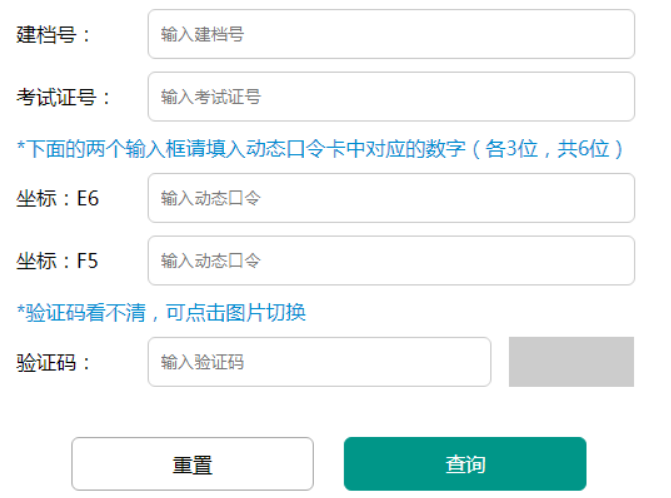Click the 输入验证码 placeholder text
The image size is (671, 498).
click(203, 363)
